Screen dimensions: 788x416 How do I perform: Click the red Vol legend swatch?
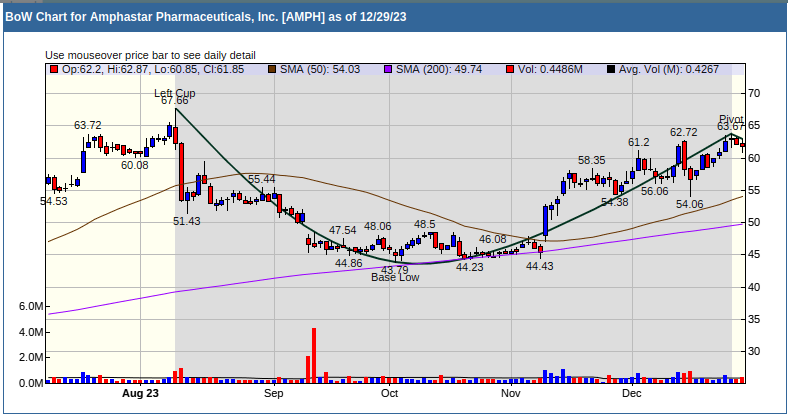tap(510, 69)
